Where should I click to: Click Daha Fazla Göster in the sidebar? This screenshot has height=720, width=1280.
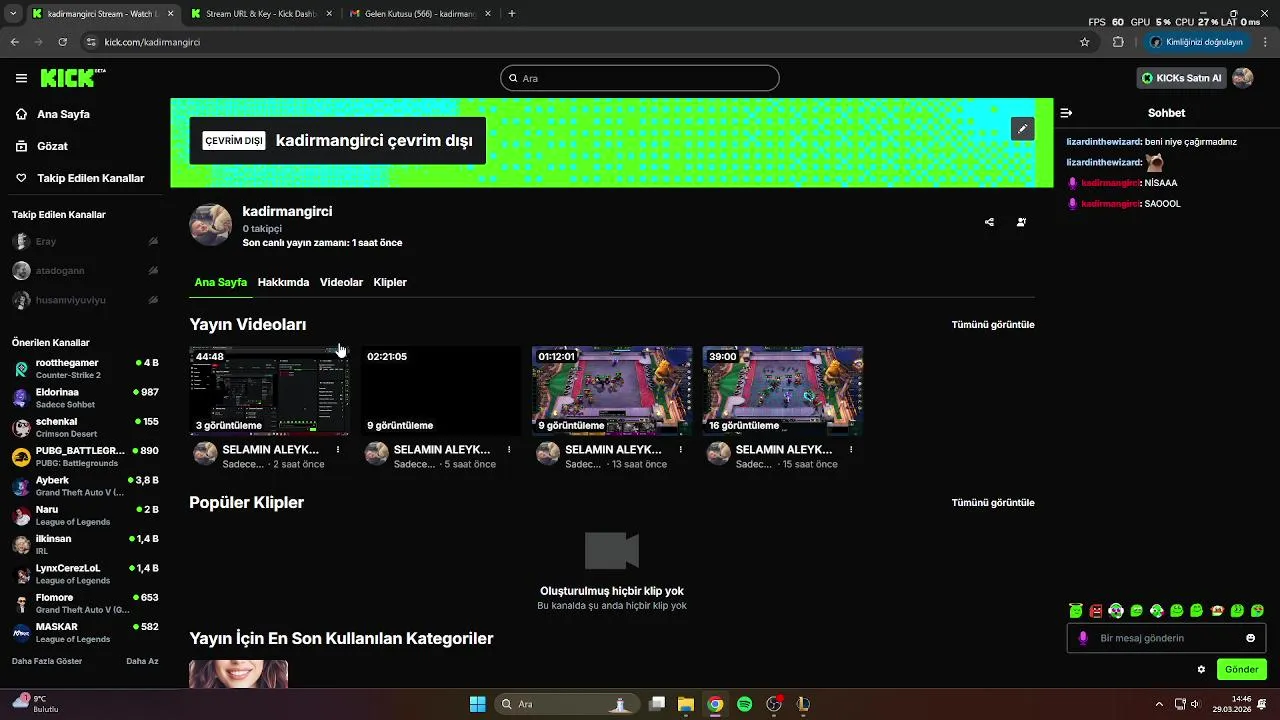click(x=47, y=661)
